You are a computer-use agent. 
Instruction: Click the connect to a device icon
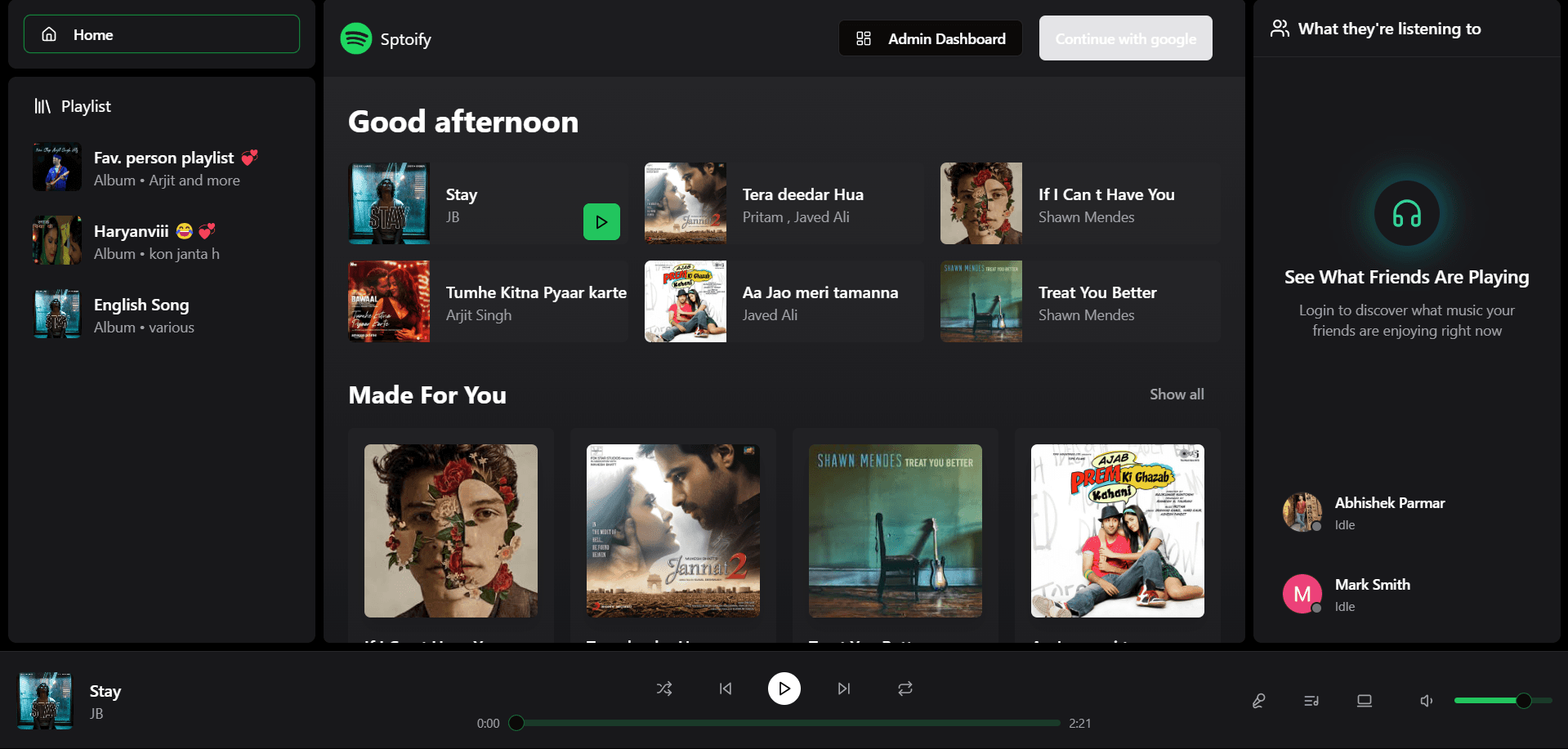tap(1364, 701)
